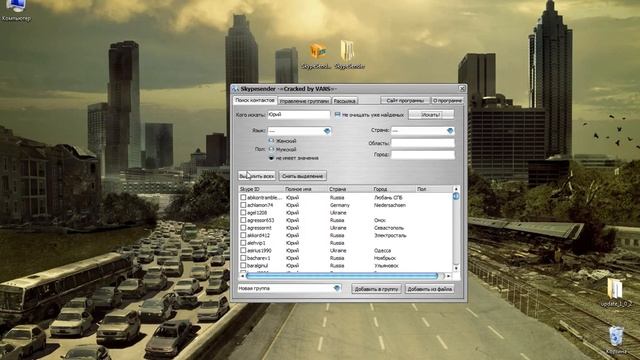Check the agressor653 contact checkbox
This screenshot has height=360, width=640.
[243, 220]
